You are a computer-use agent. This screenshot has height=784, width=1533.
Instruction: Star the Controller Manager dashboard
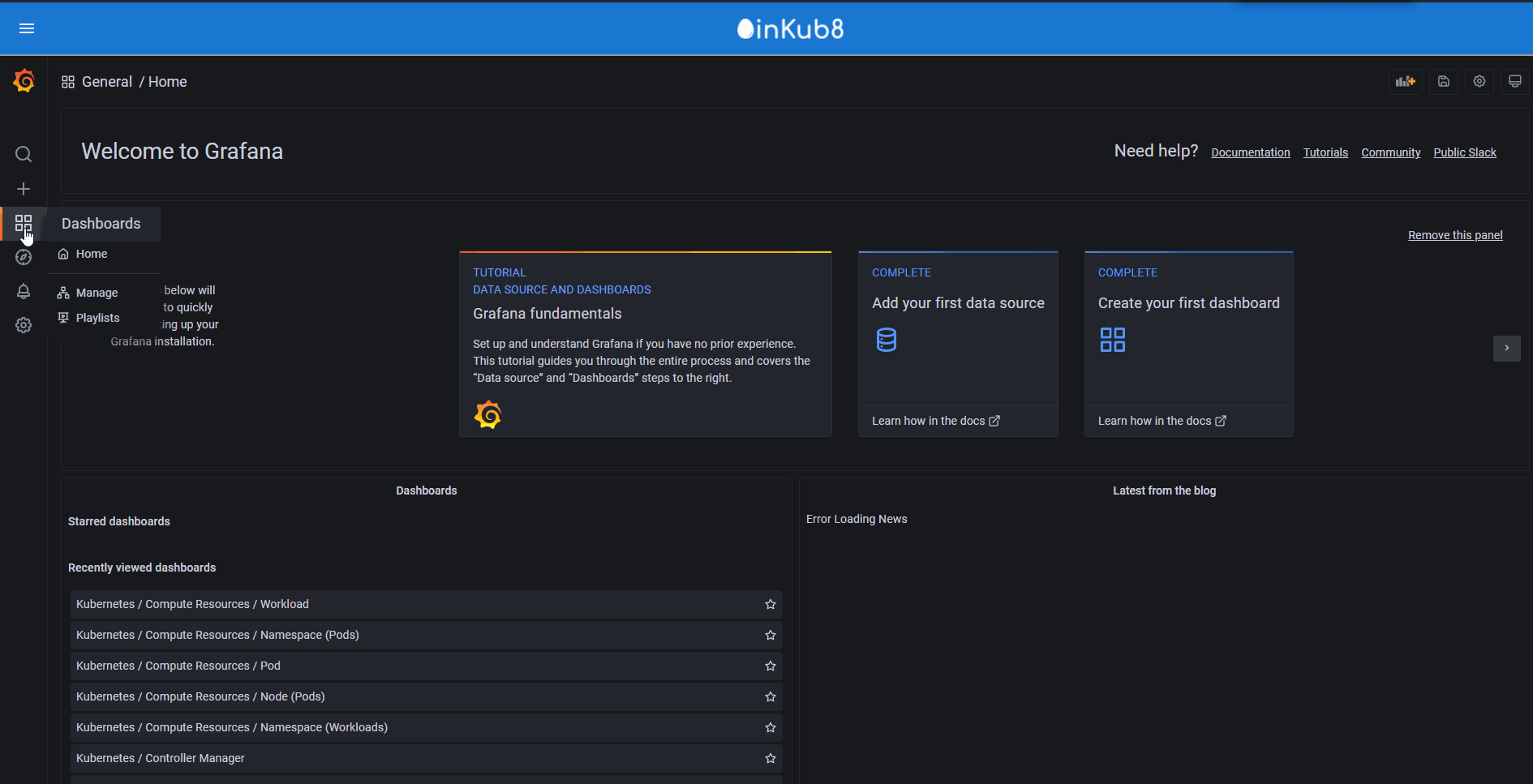(771, 758)
